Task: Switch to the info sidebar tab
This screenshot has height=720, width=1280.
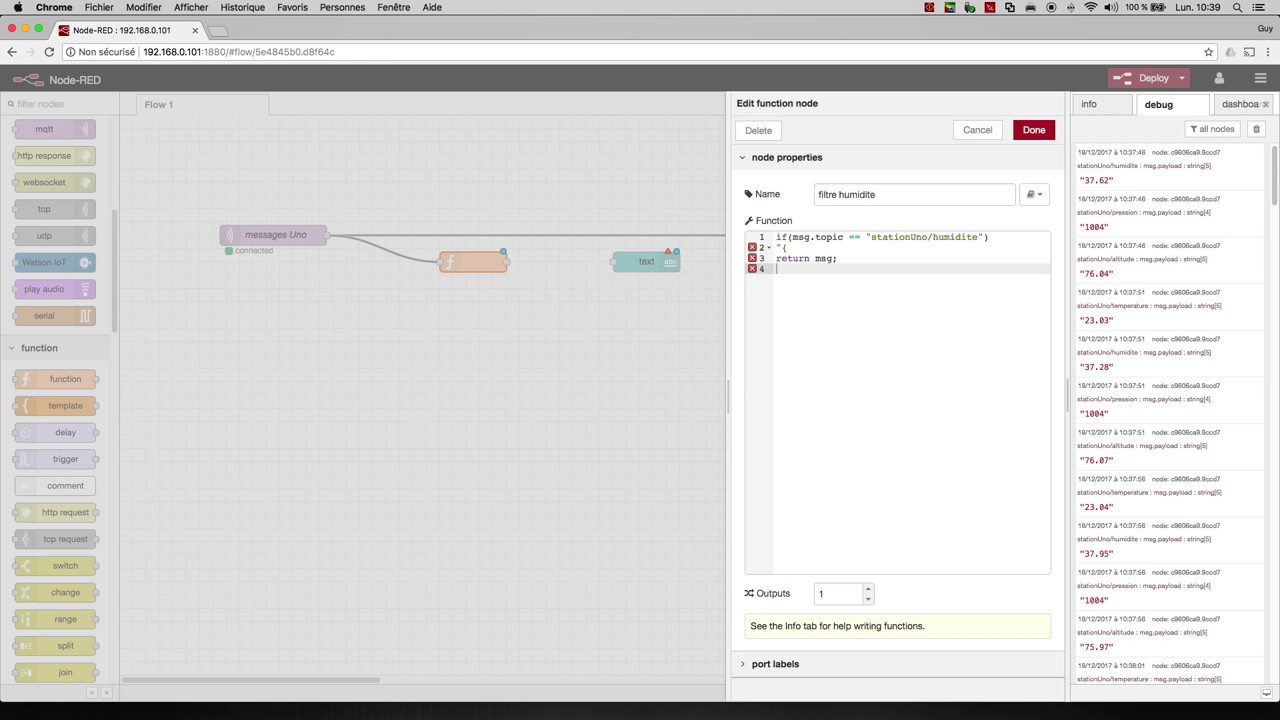Action: coord(1102,104)
